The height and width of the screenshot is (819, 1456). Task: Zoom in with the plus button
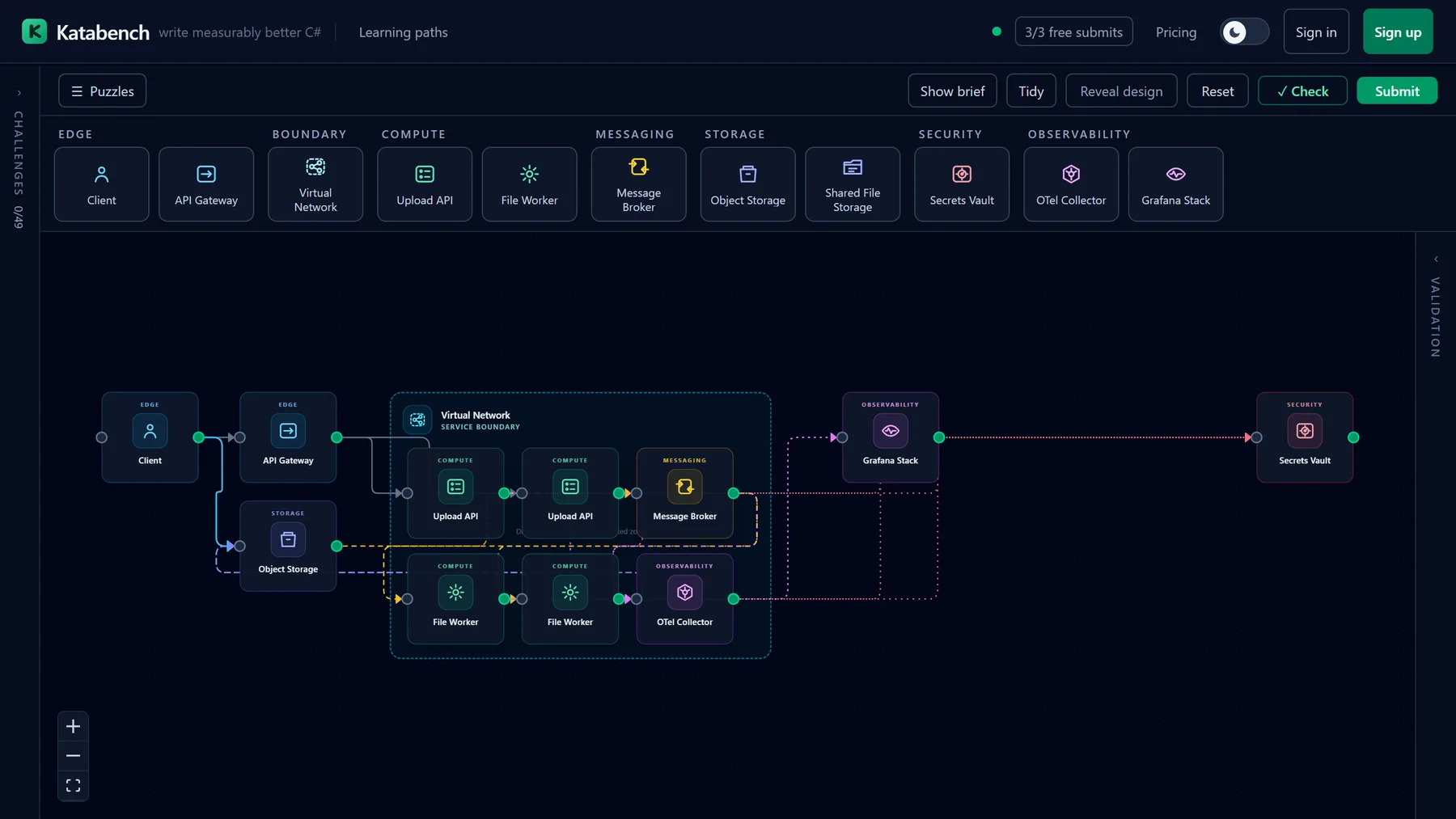pyautogui.click(x=73, y=726)
